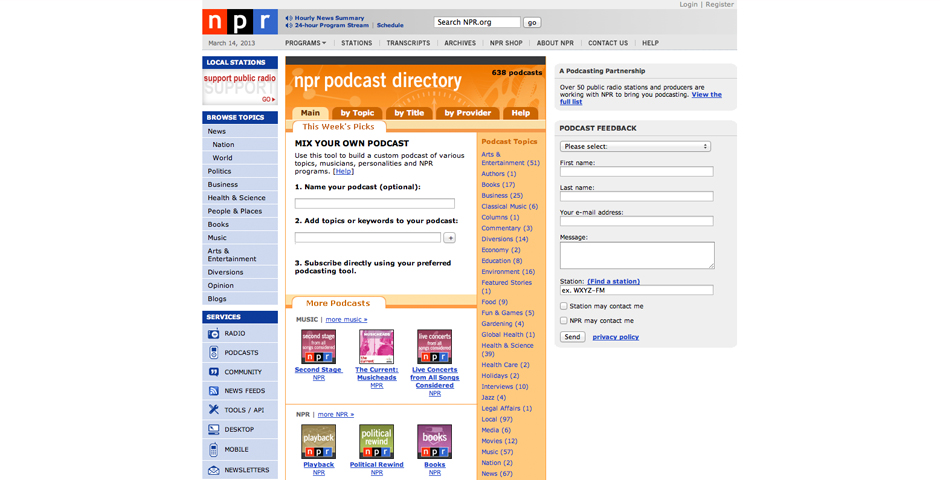Open the Help tab in podcast directory
This screenshot has width=940, height=480.
[520, 113]
